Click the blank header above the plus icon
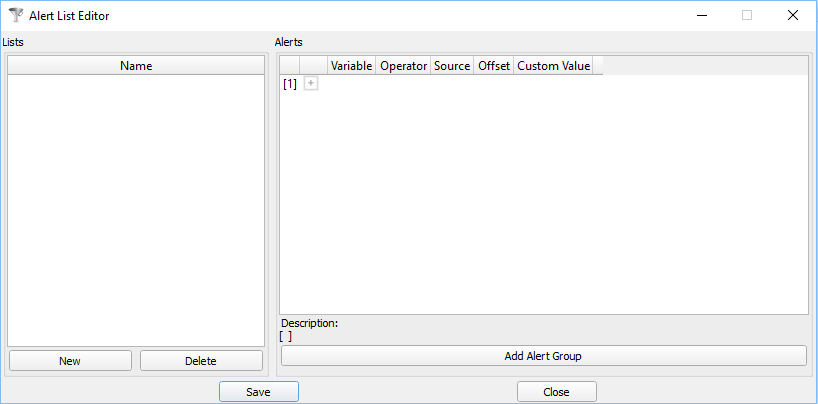Screen dimensions: 818x404 tap(313, 66)
